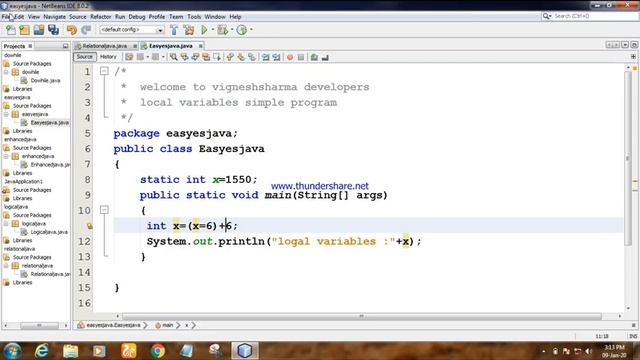Toggle Highlight Search in editor toolbar

click(206, 57)
